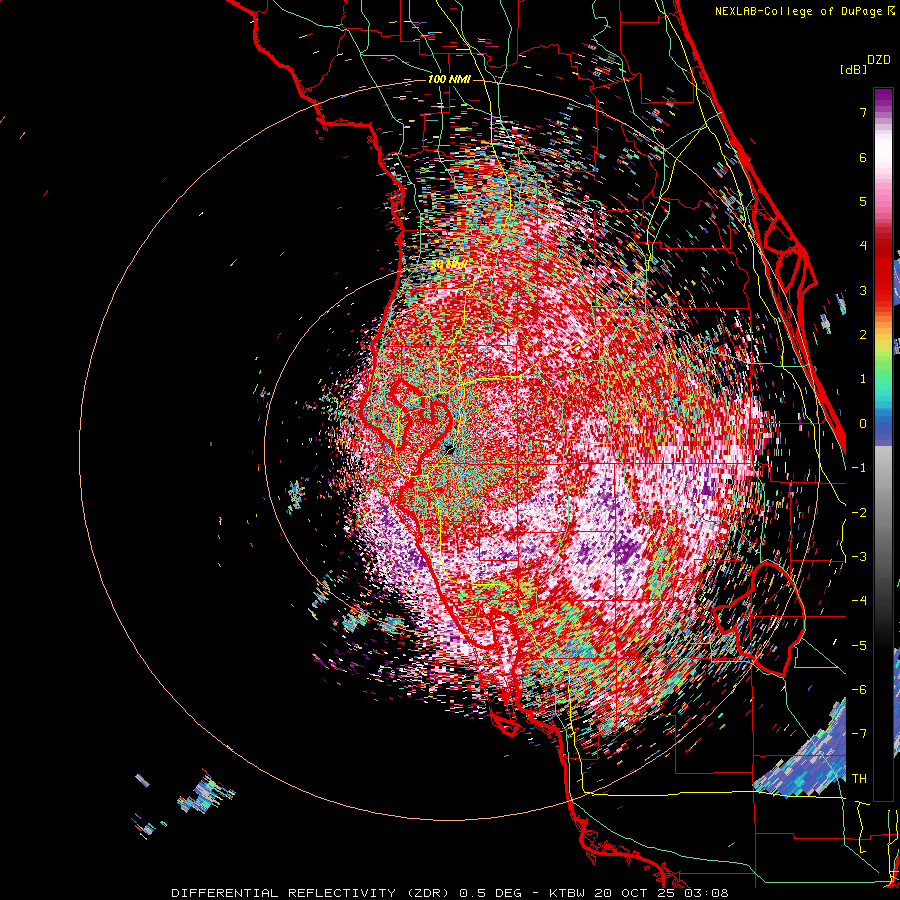This screenshot has height=900, width=900.
Task: Click the 2 value on color scale
Action: tap(863, 335)
